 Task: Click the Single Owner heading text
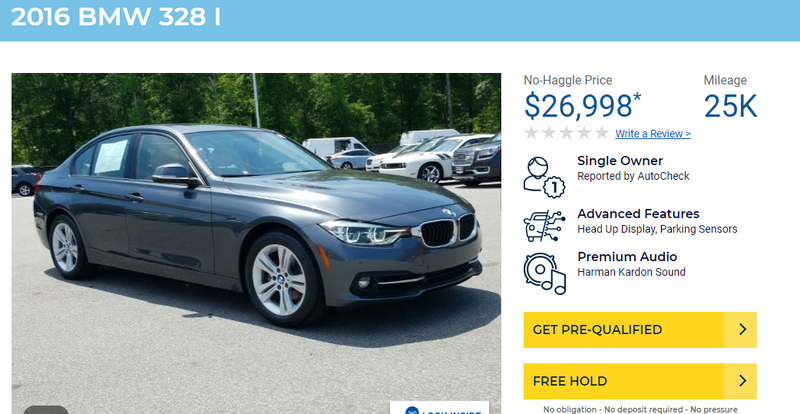(x=620, y=161)
